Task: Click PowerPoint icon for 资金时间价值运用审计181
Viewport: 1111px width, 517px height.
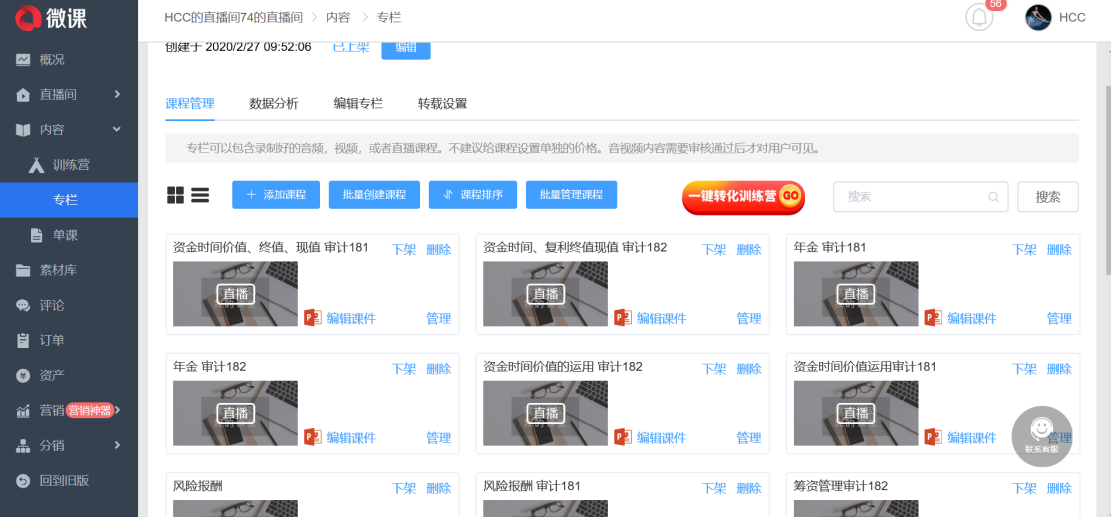Action: coord(933,437)
